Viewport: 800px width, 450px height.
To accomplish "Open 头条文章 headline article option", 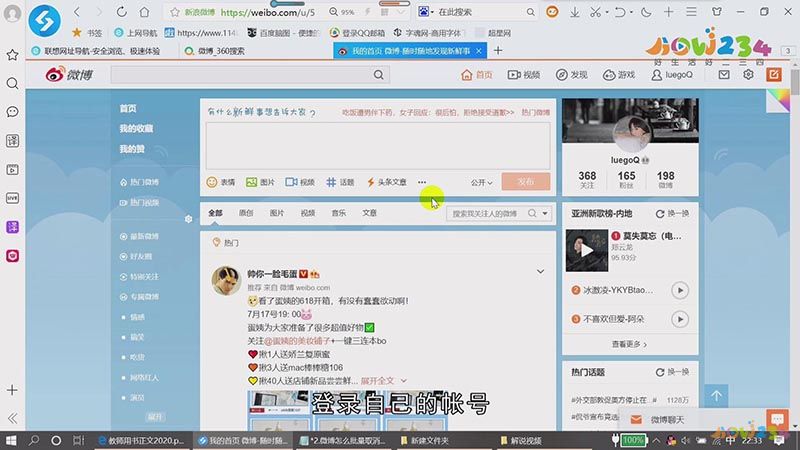I will coord(386,182).
